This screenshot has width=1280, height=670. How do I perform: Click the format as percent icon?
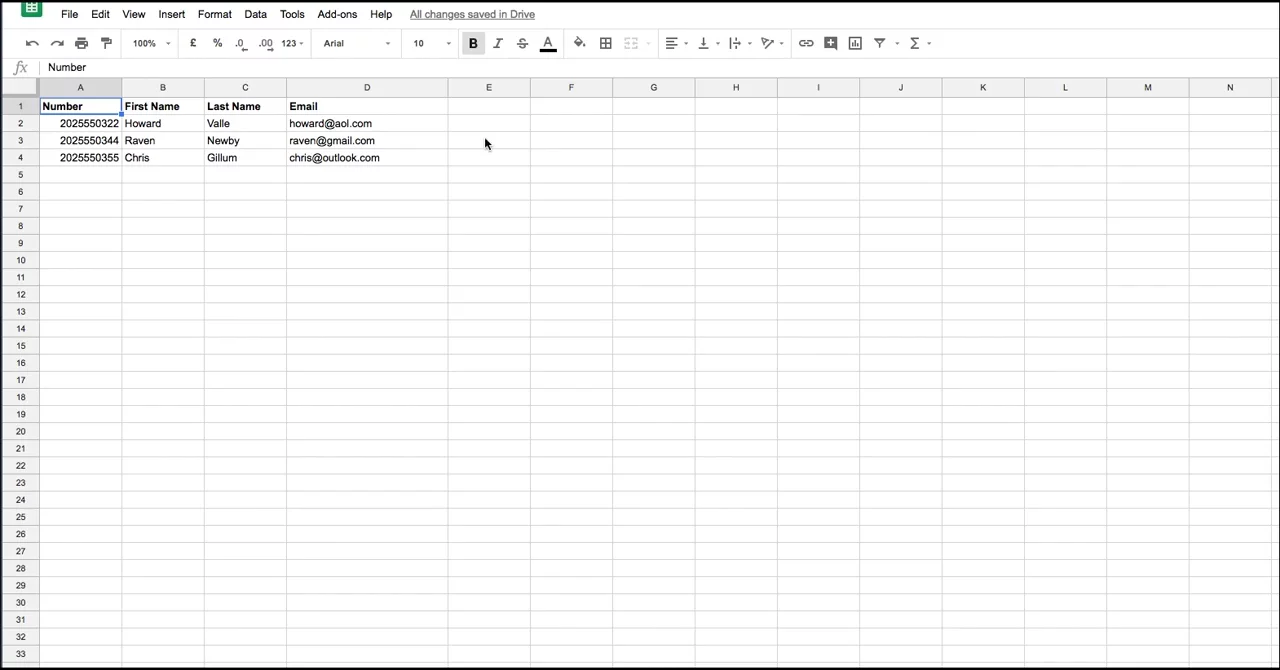[217, 43]
